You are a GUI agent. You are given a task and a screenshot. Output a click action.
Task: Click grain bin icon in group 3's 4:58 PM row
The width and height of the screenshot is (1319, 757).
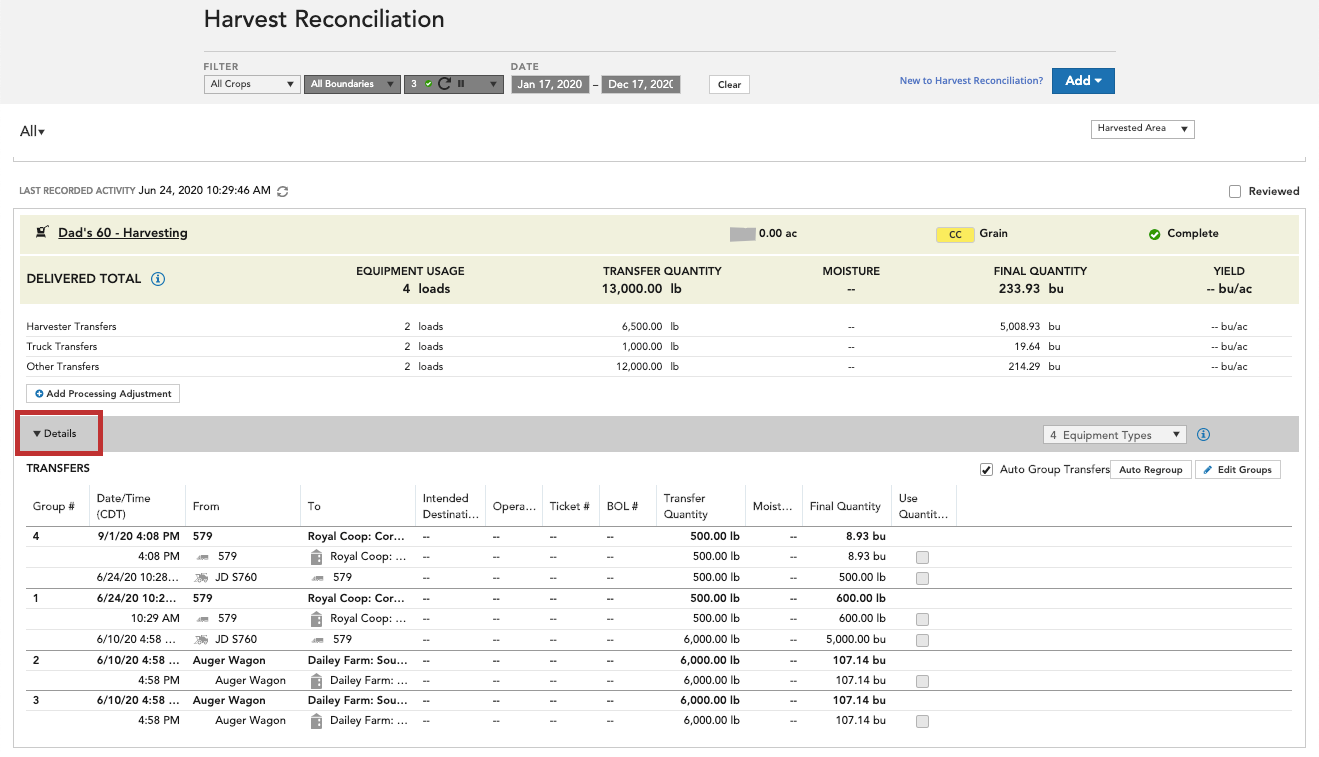[x=317, y=721]
